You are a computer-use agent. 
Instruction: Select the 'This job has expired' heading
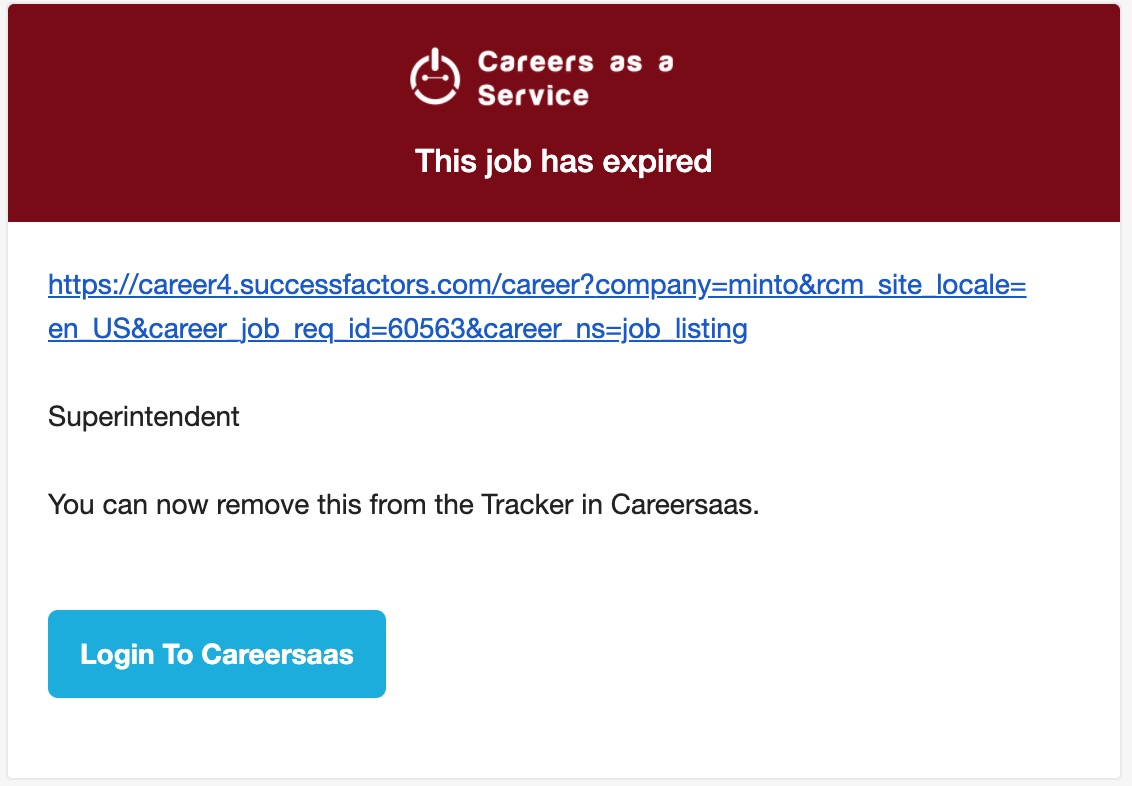coord(563,161)
